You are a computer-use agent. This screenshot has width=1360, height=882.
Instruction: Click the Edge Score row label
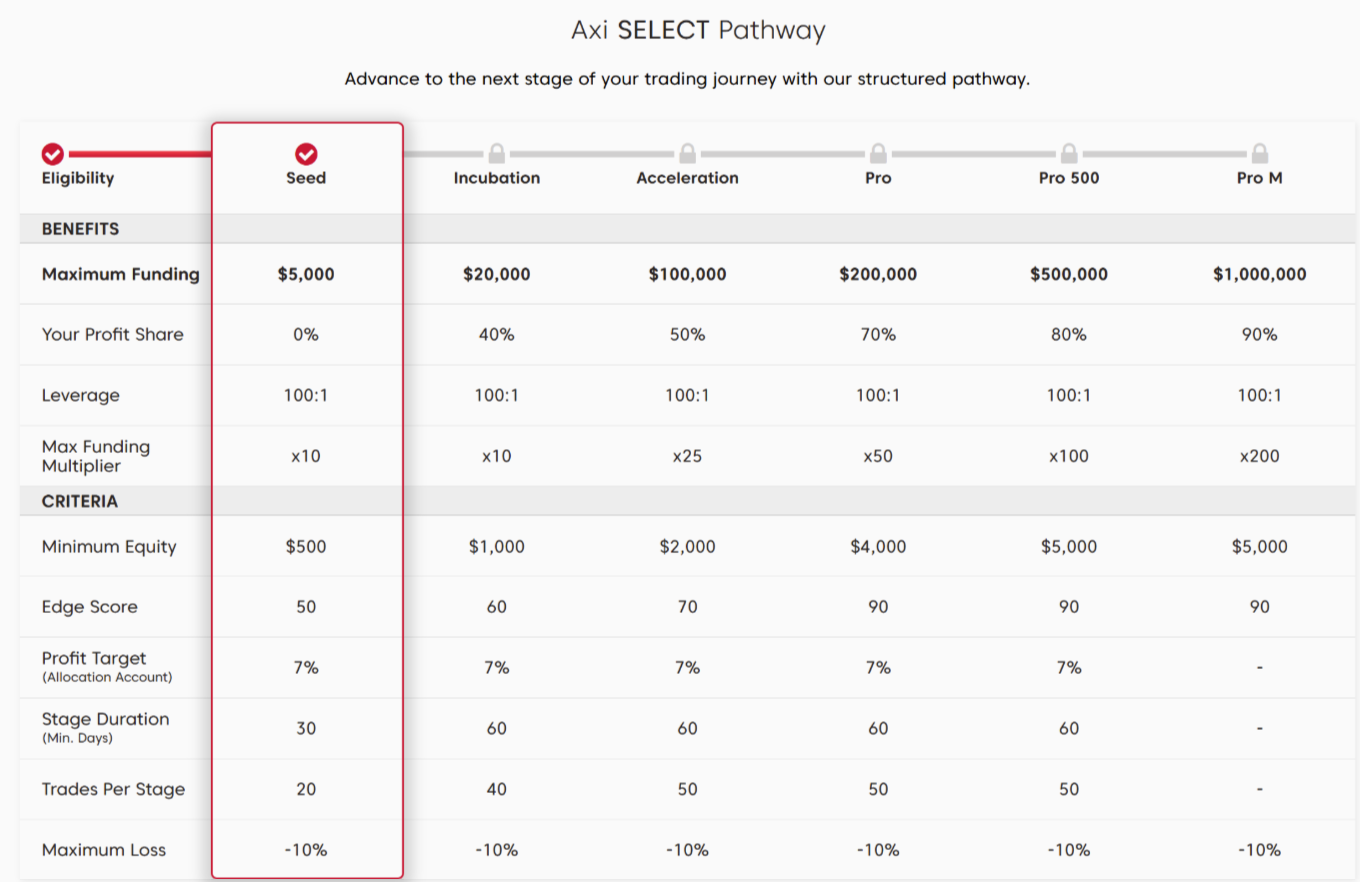(x=90, y=607)
